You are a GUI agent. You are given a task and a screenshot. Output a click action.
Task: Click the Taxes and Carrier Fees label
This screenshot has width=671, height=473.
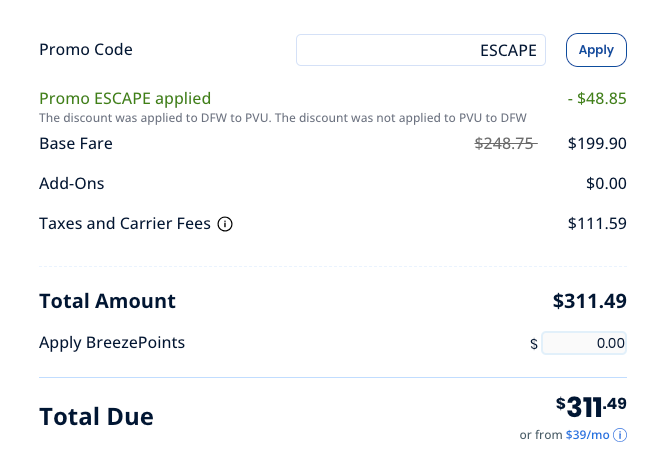pyautogui.click(x=125, y=224)
